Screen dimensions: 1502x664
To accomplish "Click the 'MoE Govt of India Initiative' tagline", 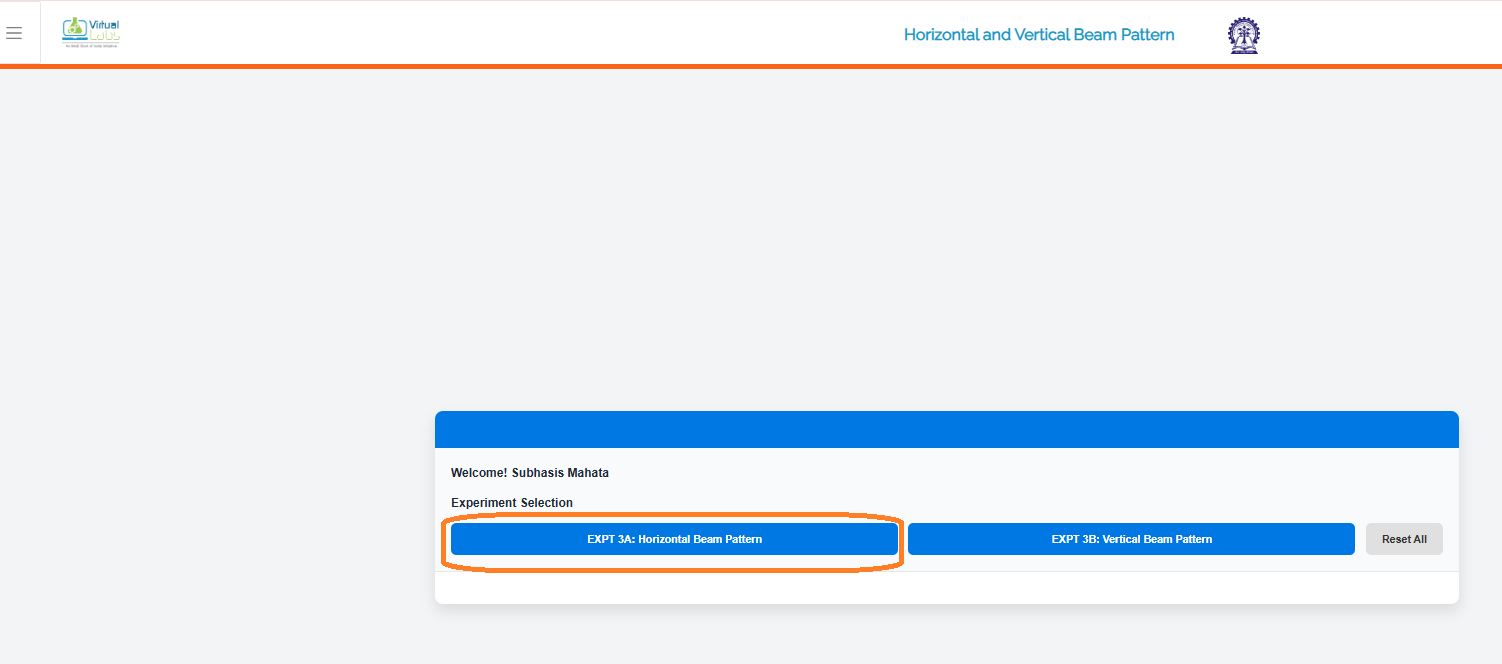I will (x=92, y=46).
